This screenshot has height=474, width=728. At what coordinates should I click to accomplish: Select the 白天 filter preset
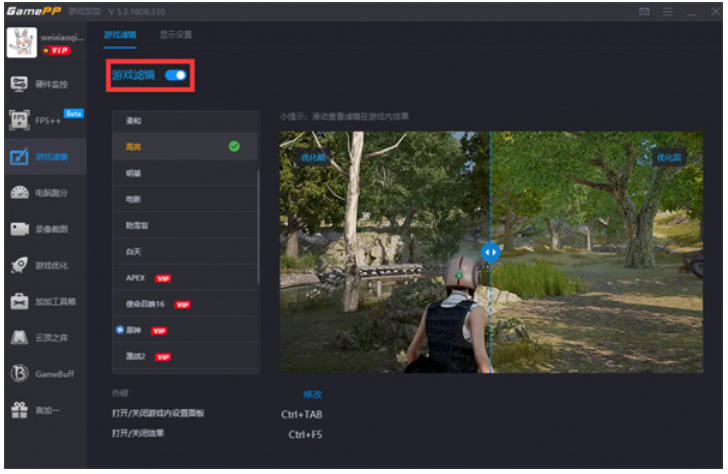pyautogui.click(x=185, y=251)
